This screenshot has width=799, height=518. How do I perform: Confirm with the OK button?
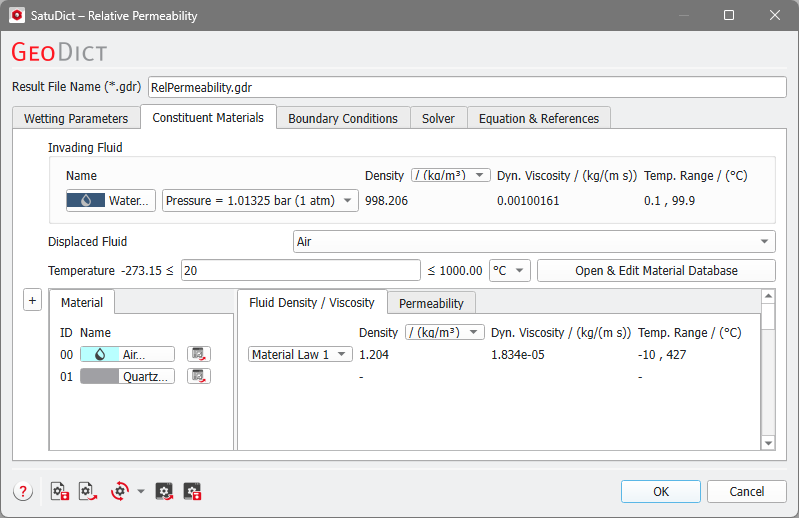click(x=660, y=492)
